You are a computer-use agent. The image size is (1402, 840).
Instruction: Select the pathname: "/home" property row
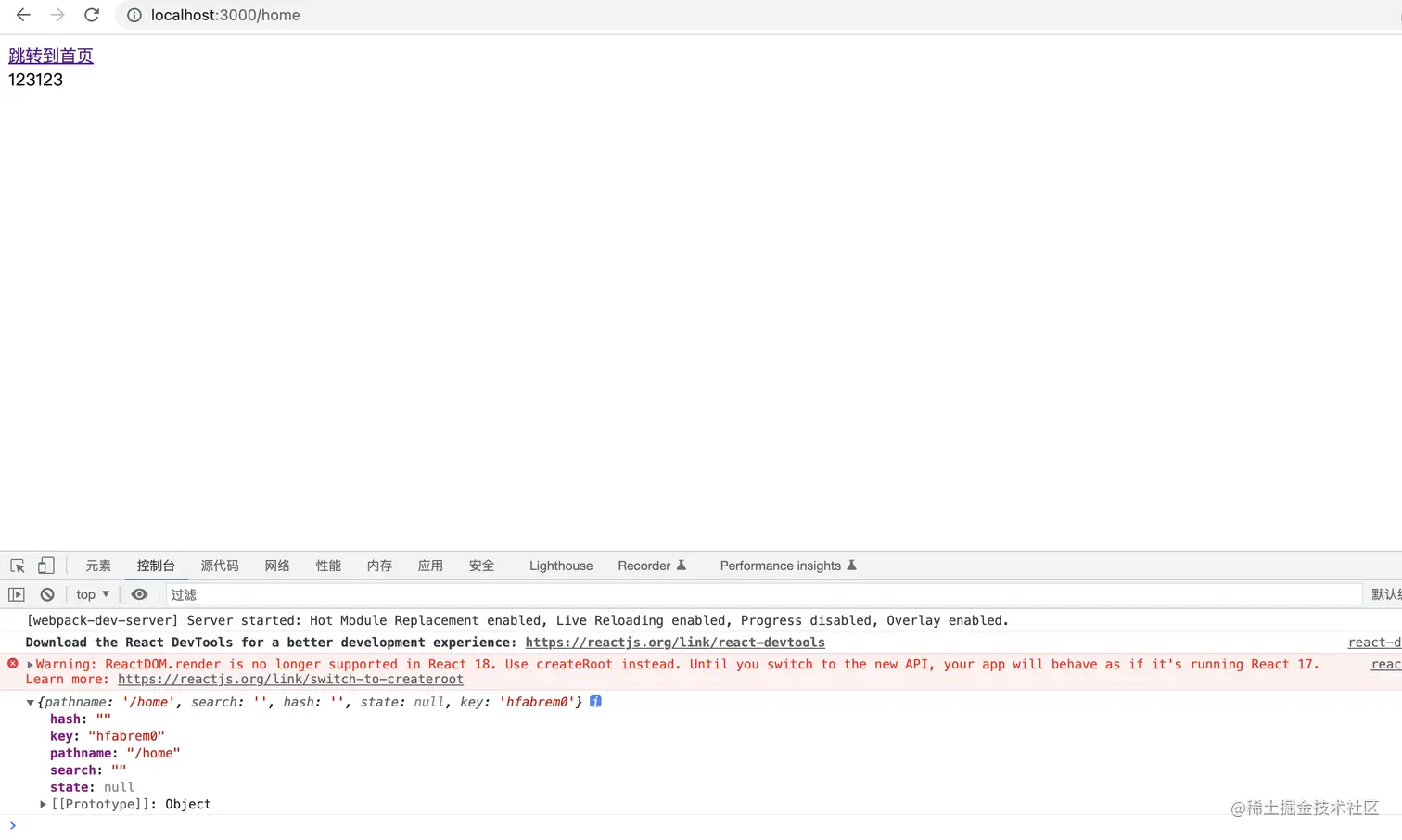tap(115, 753)
